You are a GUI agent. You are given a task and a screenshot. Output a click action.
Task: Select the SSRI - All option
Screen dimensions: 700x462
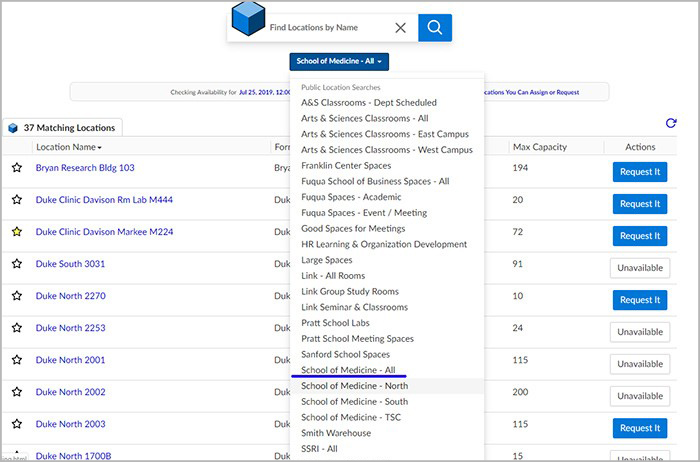319,449
